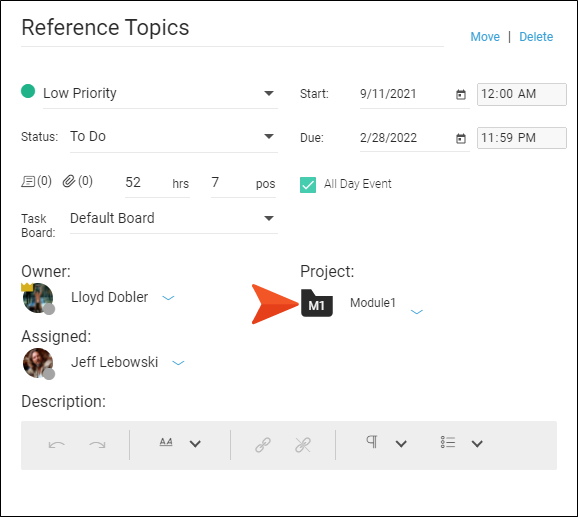Image resolution: width=578 pixels, height=517 pixels.
Task: Click the Delete link
Action: tap(536, 37)
